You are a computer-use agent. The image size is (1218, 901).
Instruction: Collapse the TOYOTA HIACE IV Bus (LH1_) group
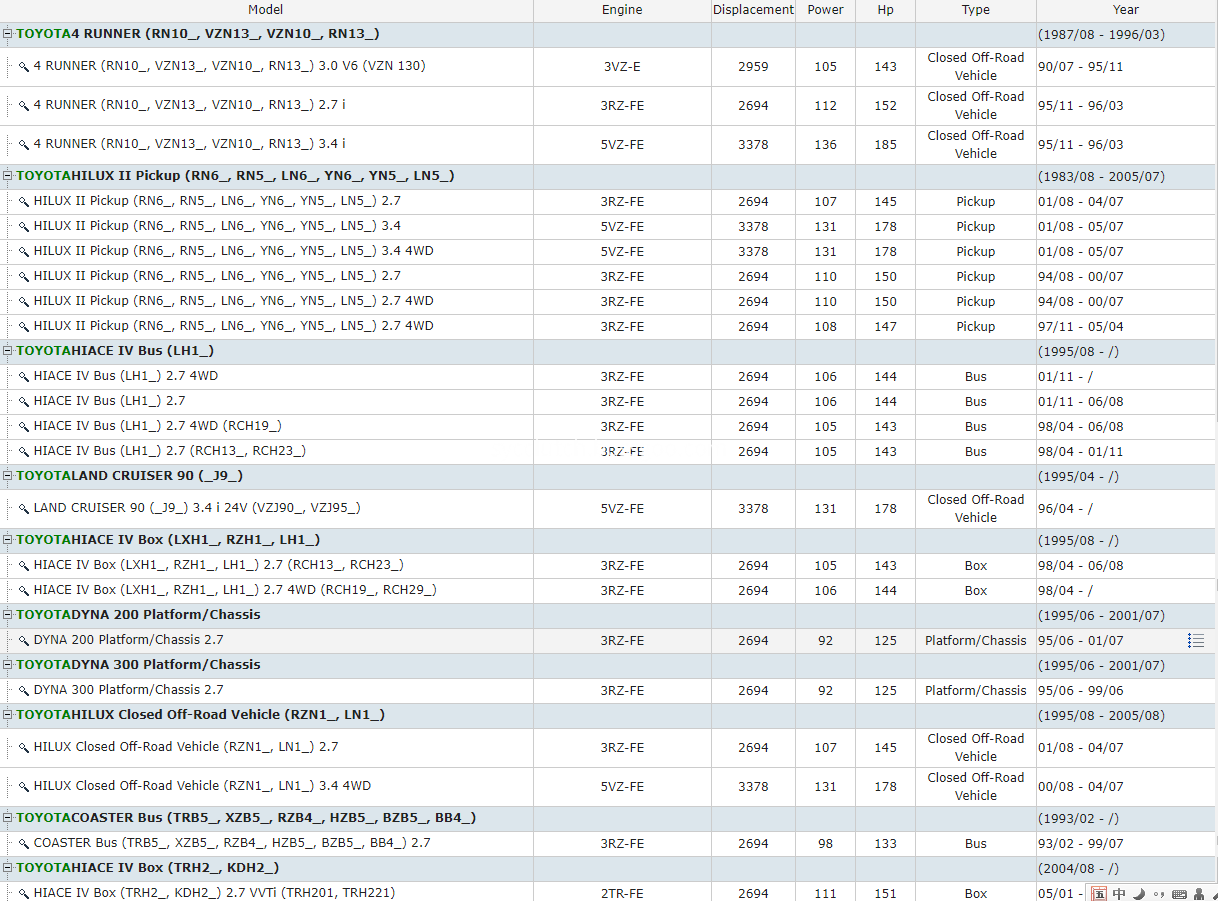[8, 351]
